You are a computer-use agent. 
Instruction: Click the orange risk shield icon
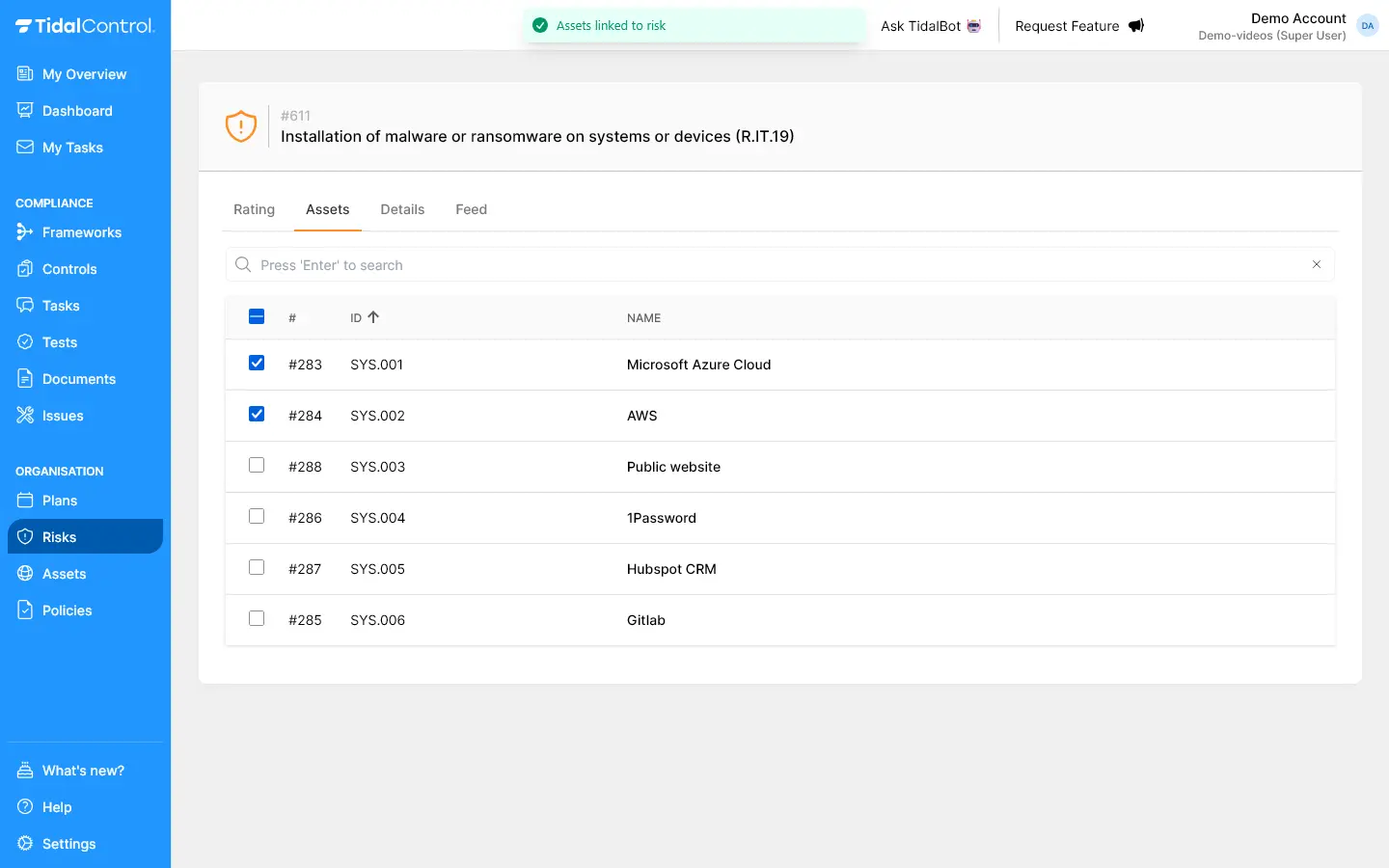(x=241, y=126)
